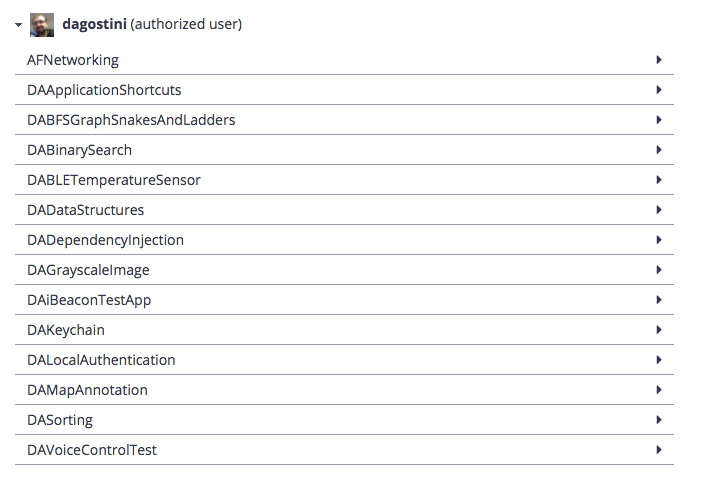Open the AFNetworking repository name
Screen dimensions: 703x502
click(x=73, y=60)
